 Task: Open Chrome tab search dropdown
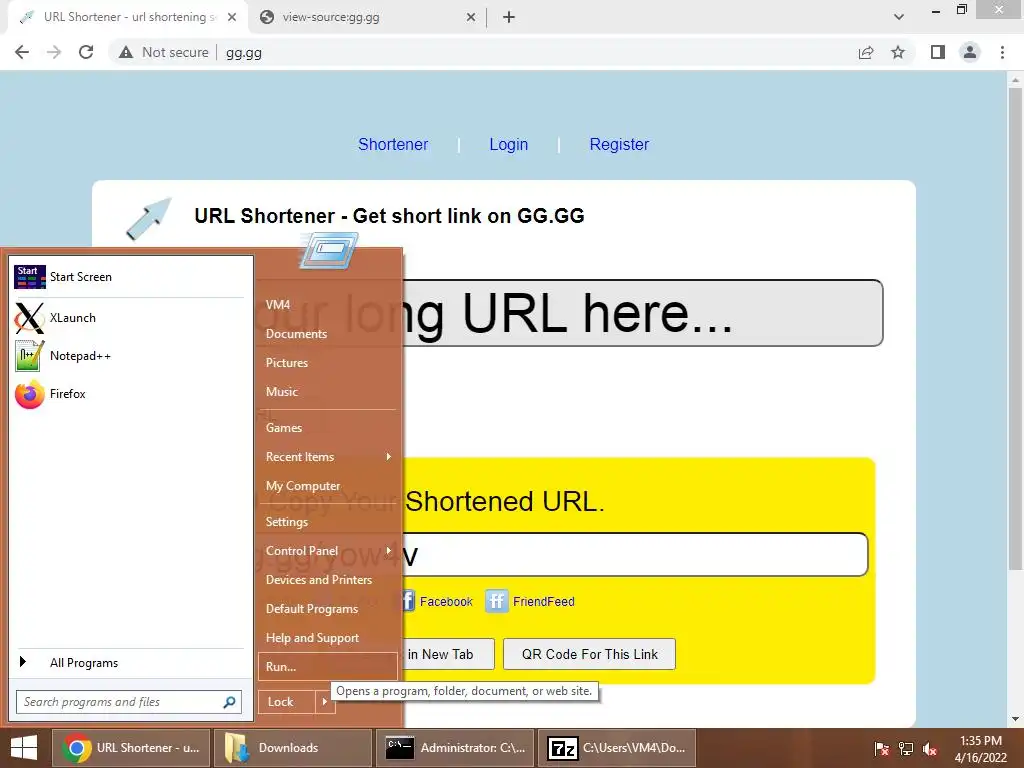point(899,17)
